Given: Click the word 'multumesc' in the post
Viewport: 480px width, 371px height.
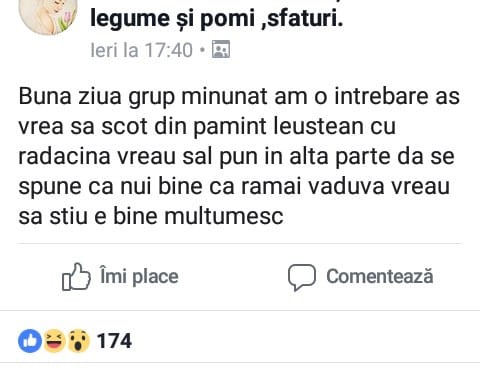Looking at the screenshot, I should pos(224,216).
